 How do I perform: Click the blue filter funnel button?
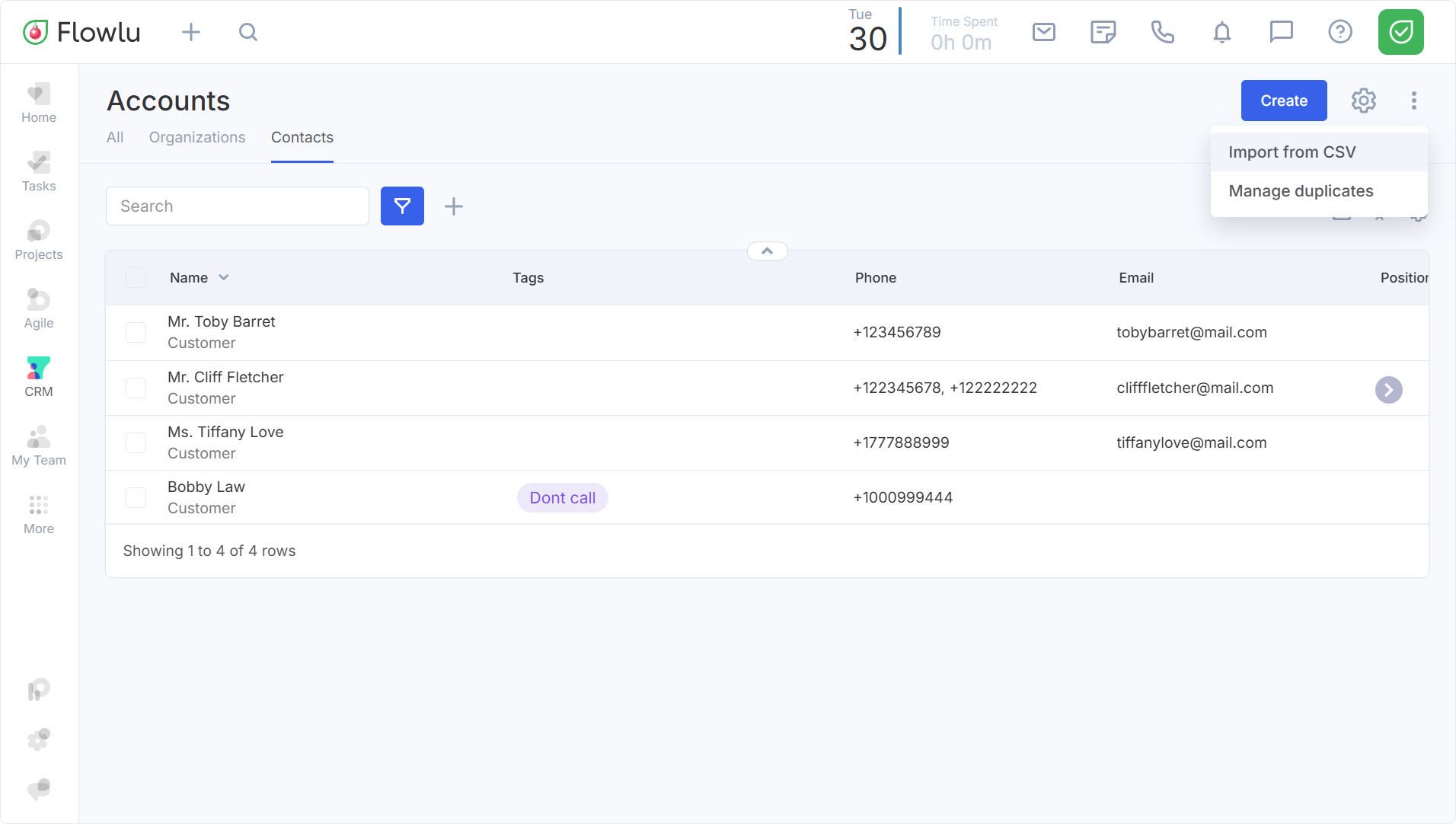tap(402, 206)
